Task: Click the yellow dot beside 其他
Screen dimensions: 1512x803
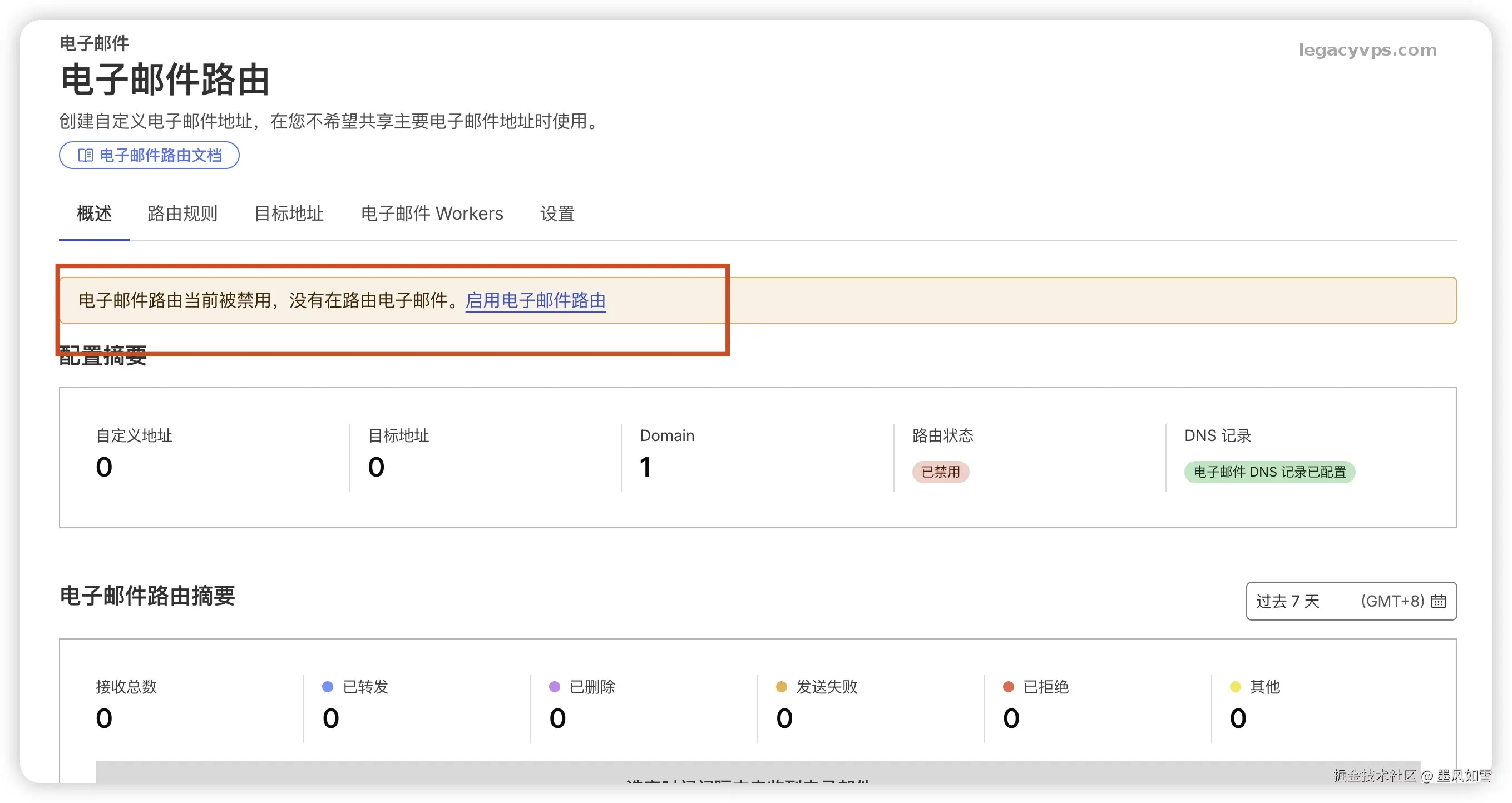Action: pos(1235,687)
